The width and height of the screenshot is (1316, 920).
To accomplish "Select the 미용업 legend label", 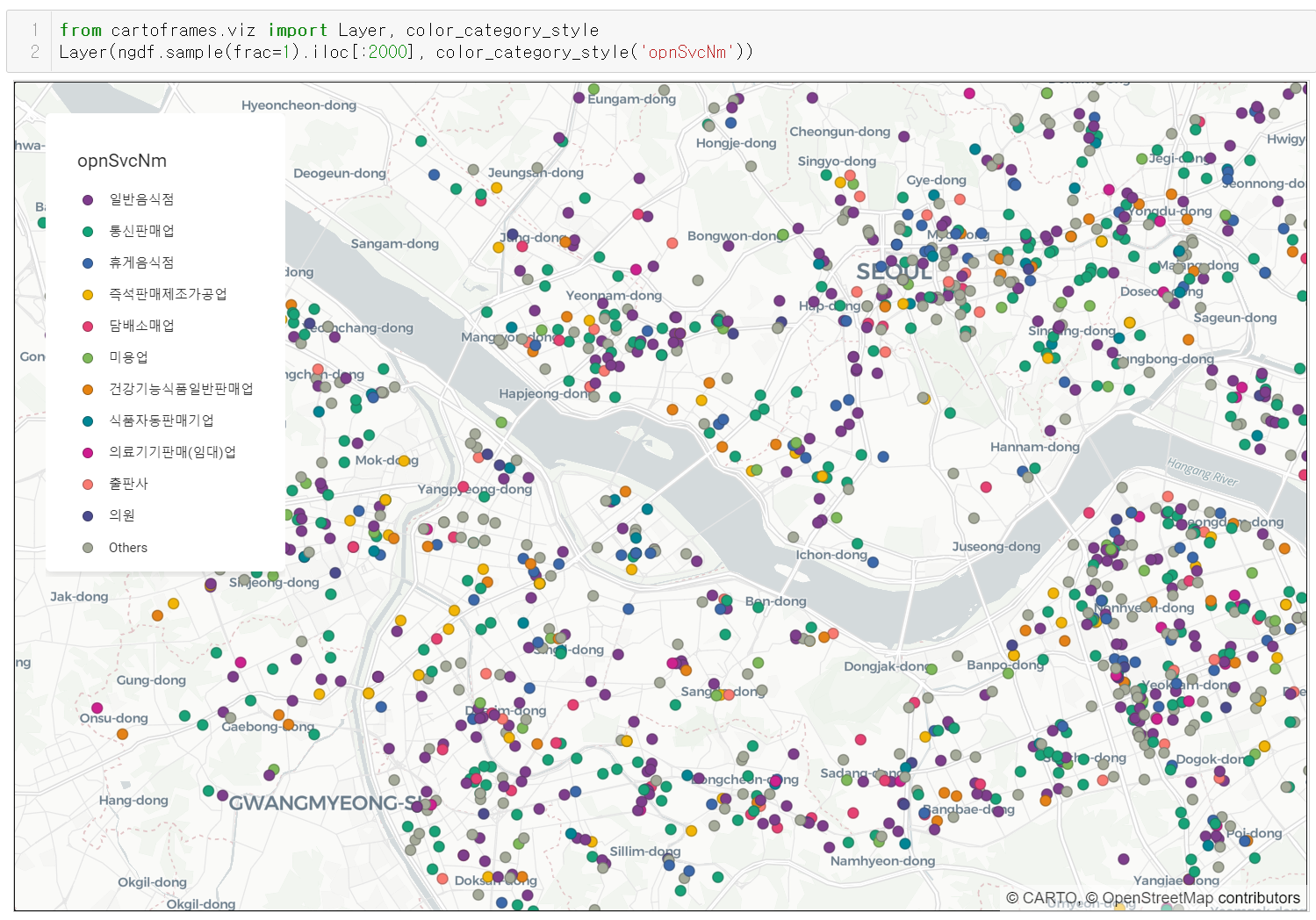I will tap(128, 357).
